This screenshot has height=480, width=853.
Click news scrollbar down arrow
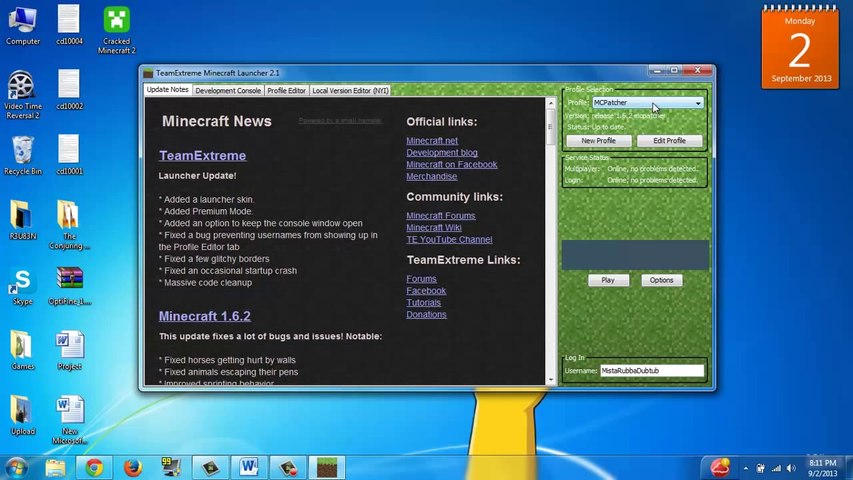[x=551, y=379]
